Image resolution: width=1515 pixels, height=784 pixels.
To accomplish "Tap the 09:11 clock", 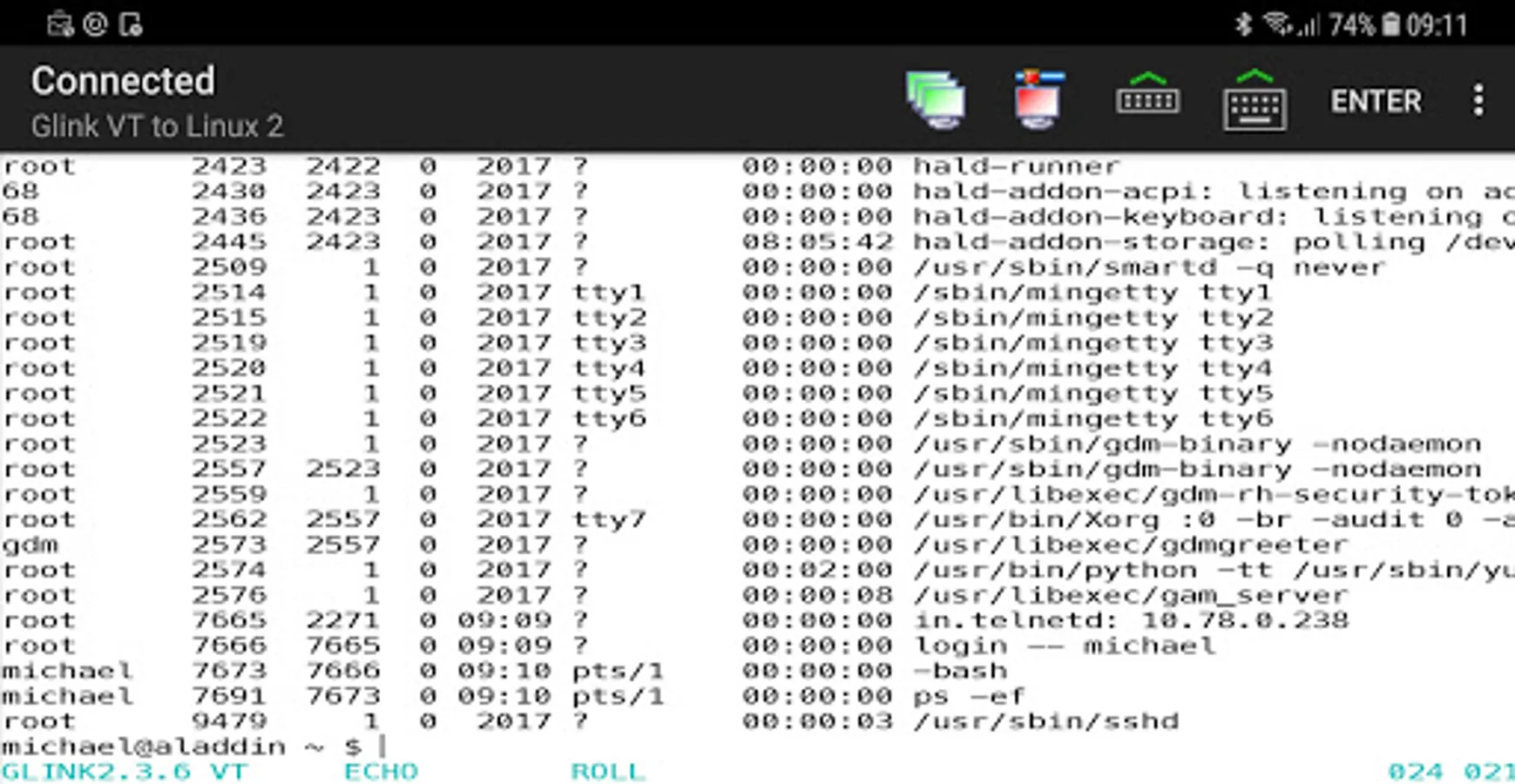I will point(1437,24).
